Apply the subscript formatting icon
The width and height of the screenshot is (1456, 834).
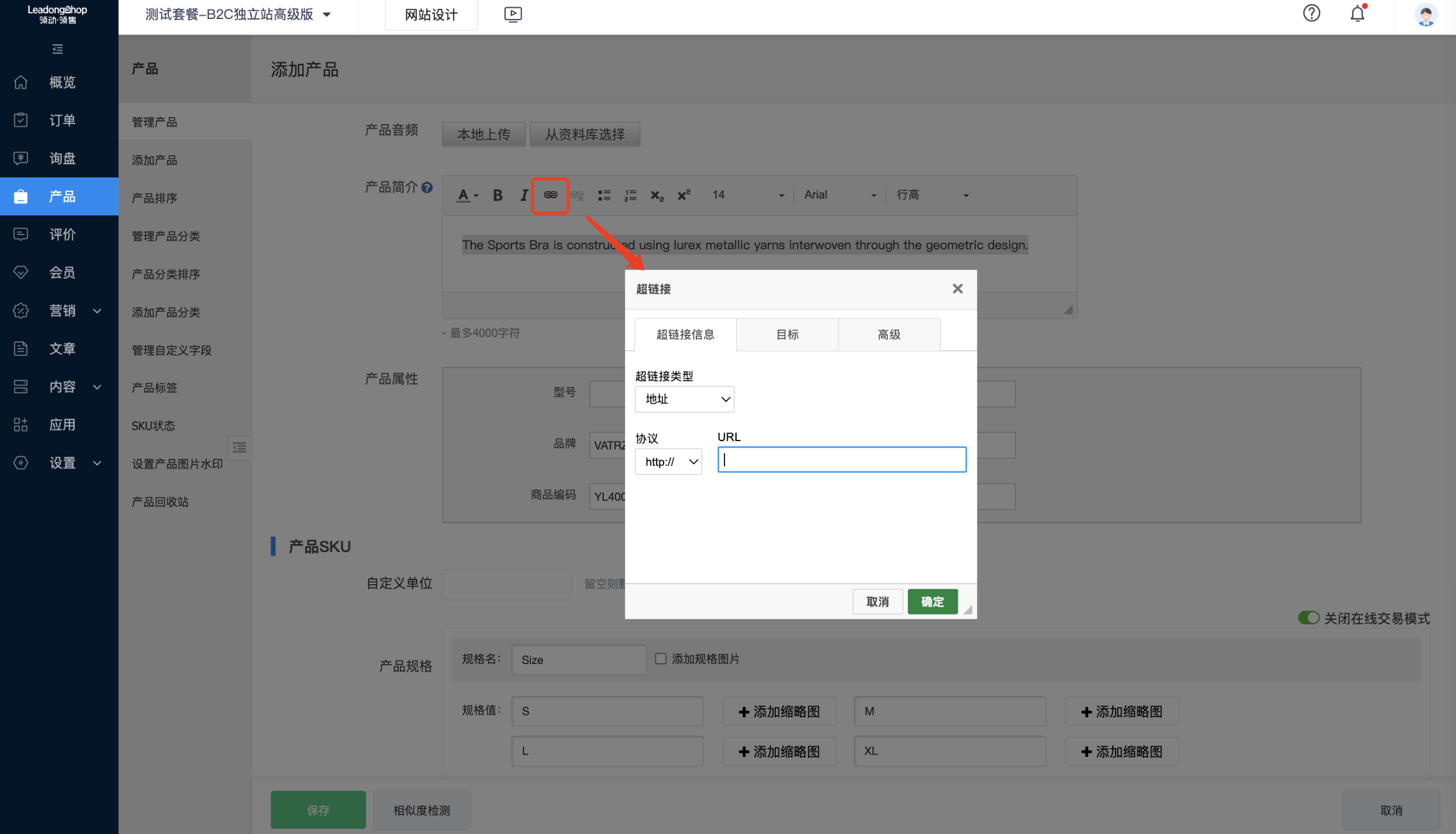pos(657,195)
